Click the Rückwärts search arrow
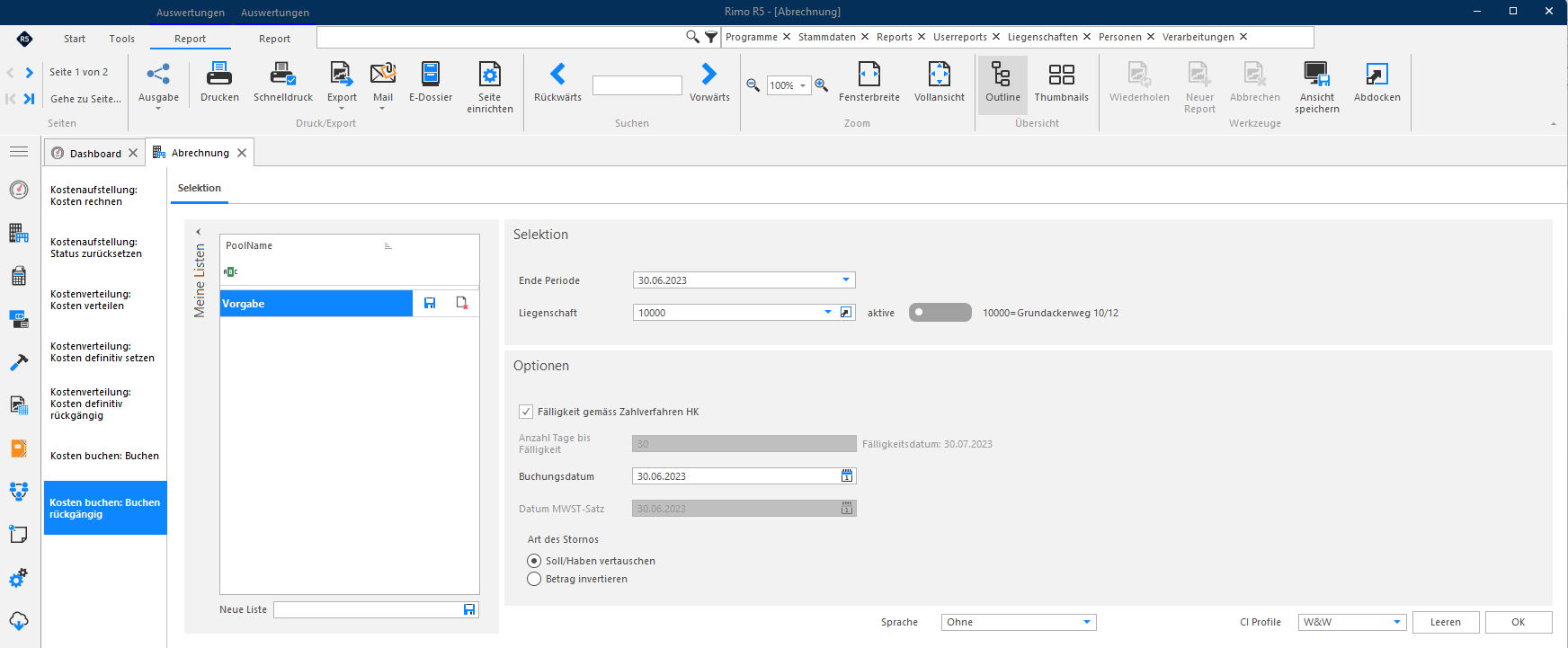1568x648 pixels. (x=557, y=74)
